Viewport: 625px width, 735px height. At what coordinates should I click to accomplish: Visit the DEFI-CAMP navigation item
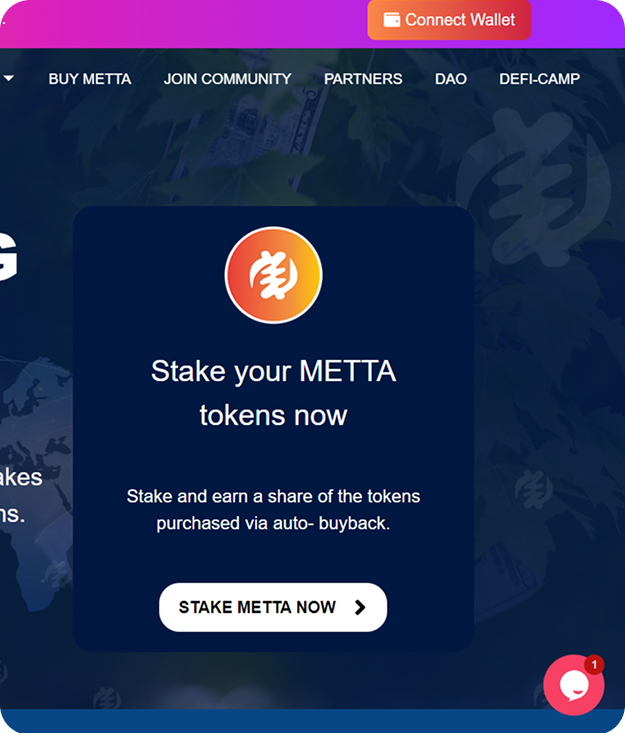[x=539, y=79]
